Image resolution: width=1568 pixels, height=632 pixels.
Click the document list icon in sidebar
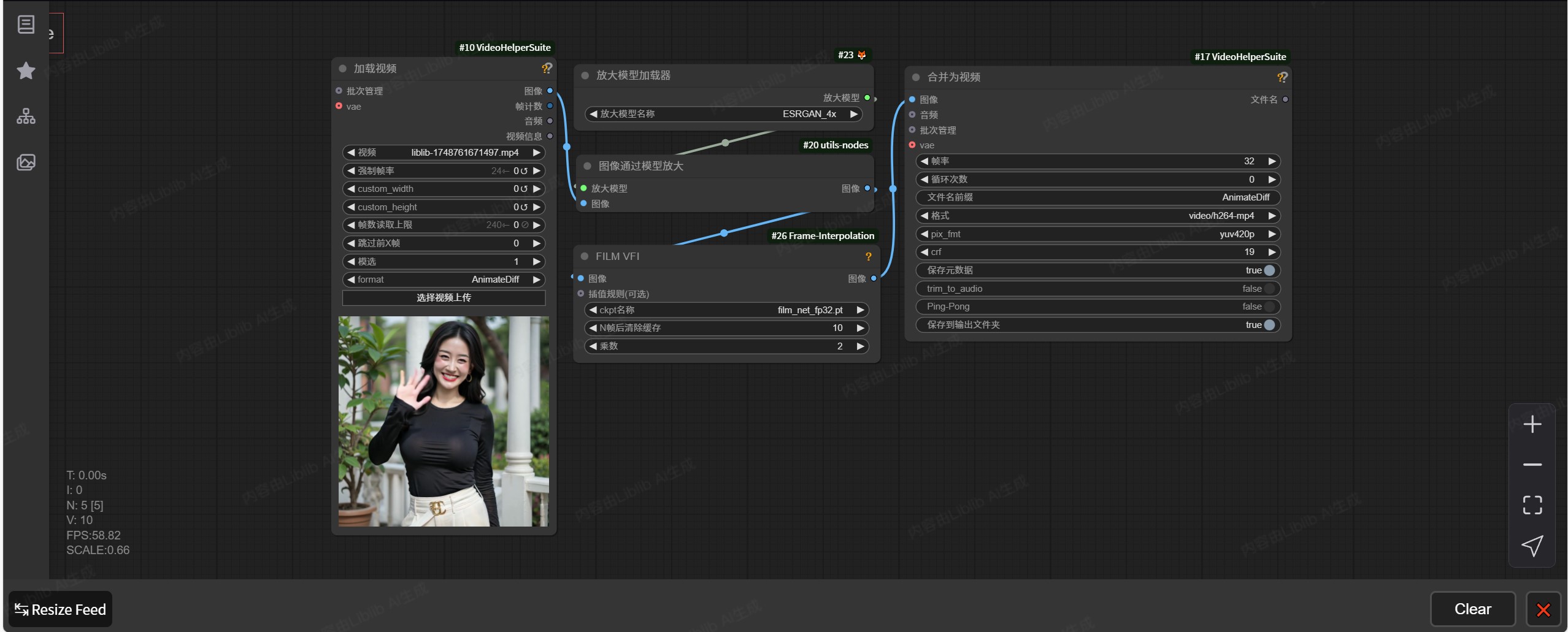[26, 25]
